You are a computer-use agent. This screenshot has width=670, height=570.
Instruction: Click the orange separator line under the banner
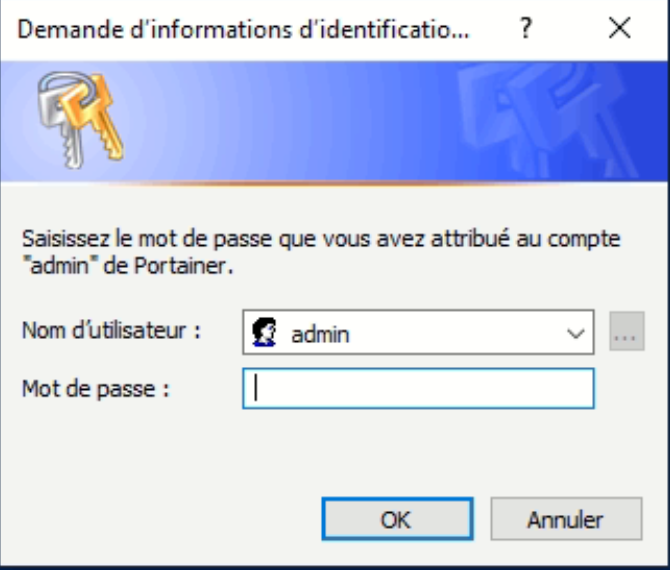point(333,183)
